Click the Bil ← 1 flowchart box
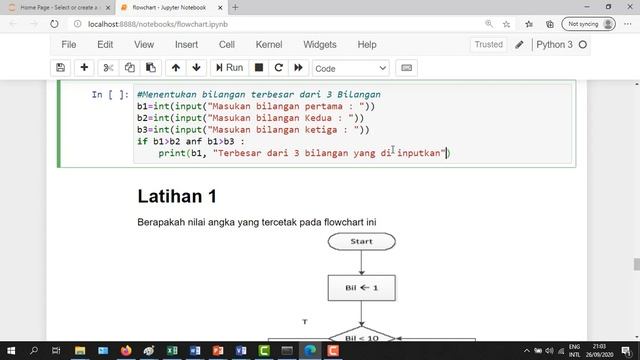This screenshot has height=360, width=640. [x=362, y=288]
